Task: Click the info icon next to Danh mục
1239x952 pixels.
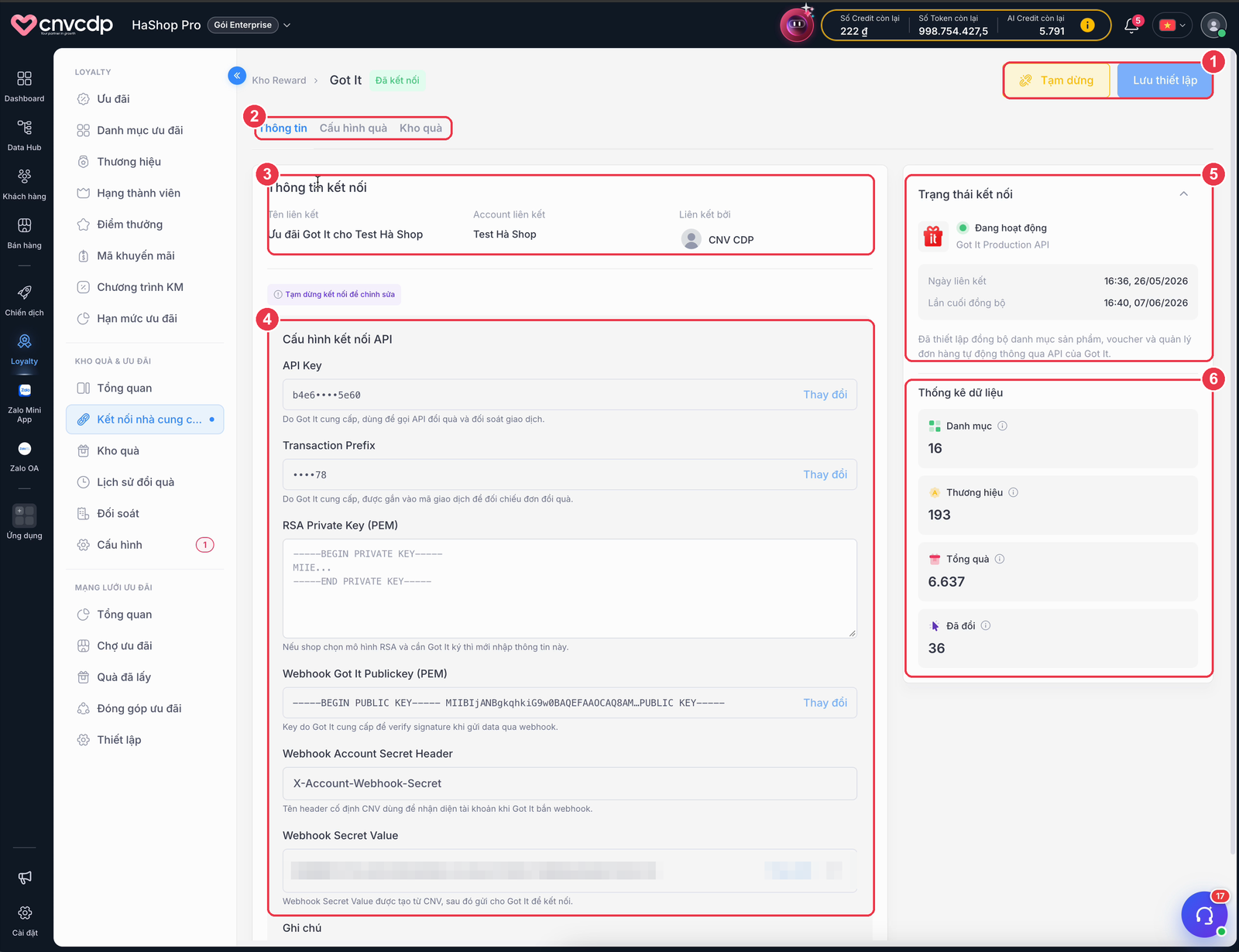Action: (1002, 426)
